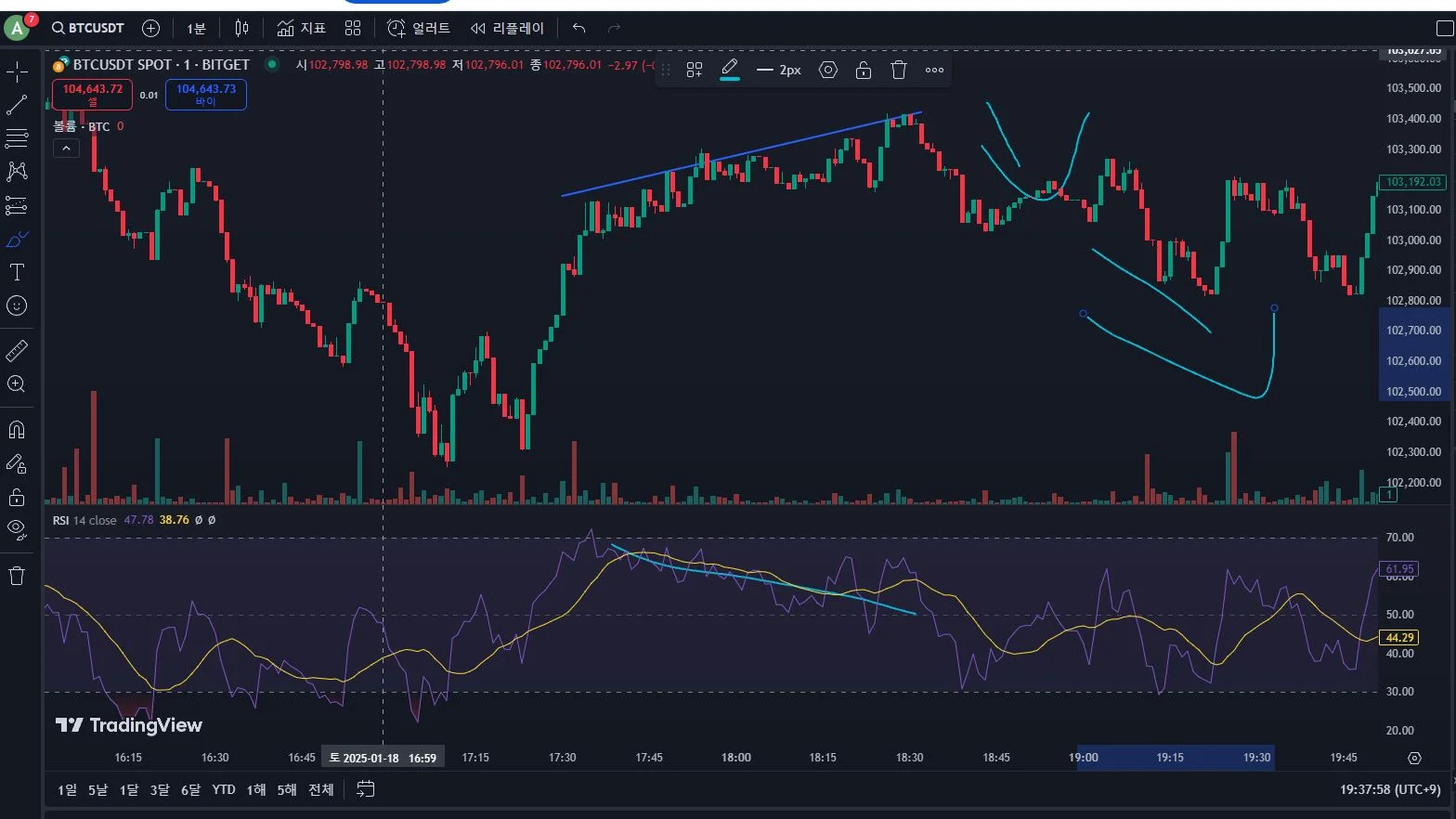Screen dimensions: 1456x819
Task: Delete the selected drawing in the floating toolbar
Action: 899,70
